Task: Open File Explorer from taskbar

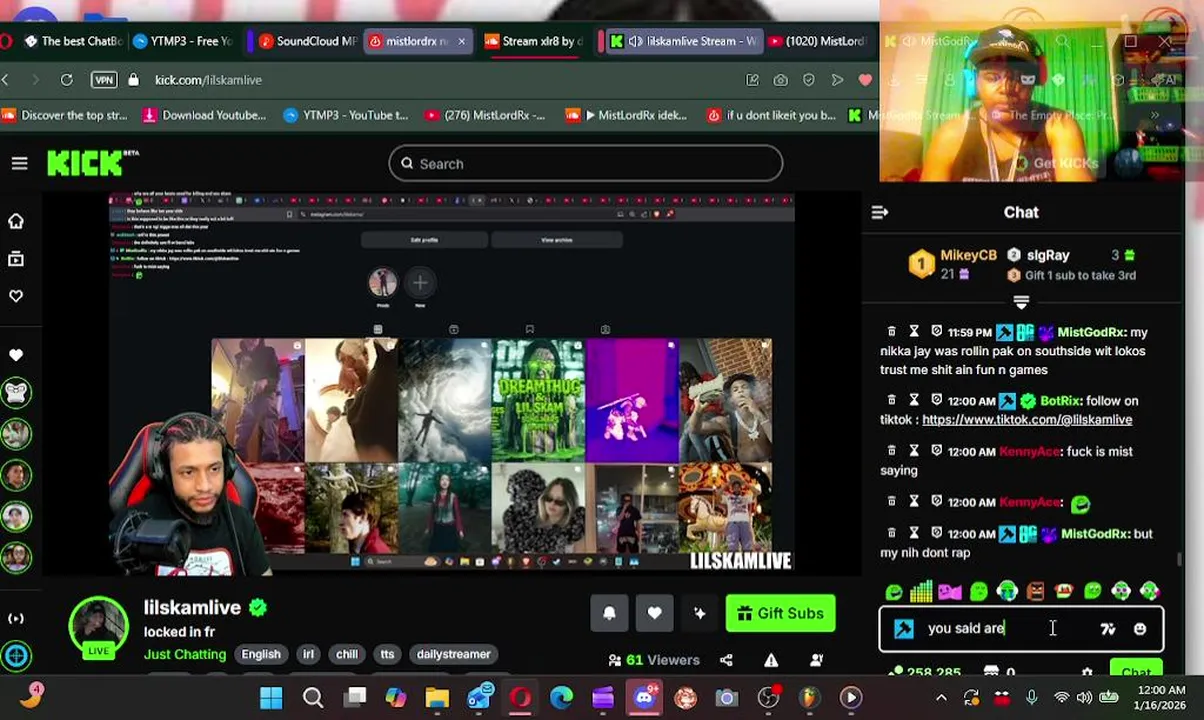Action: point(437,697)
